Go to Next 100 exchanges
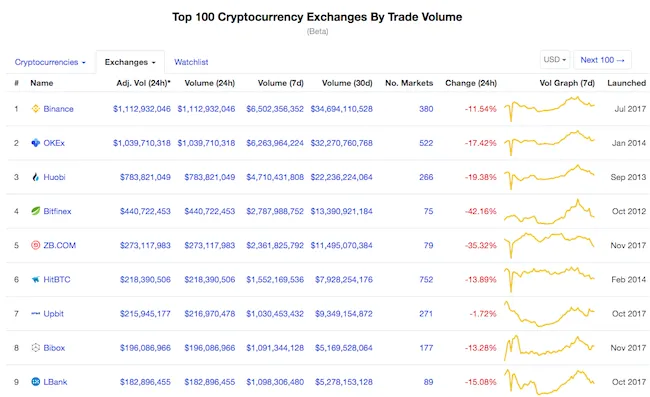This screenshot has width=650, height=397. [602, 60]
